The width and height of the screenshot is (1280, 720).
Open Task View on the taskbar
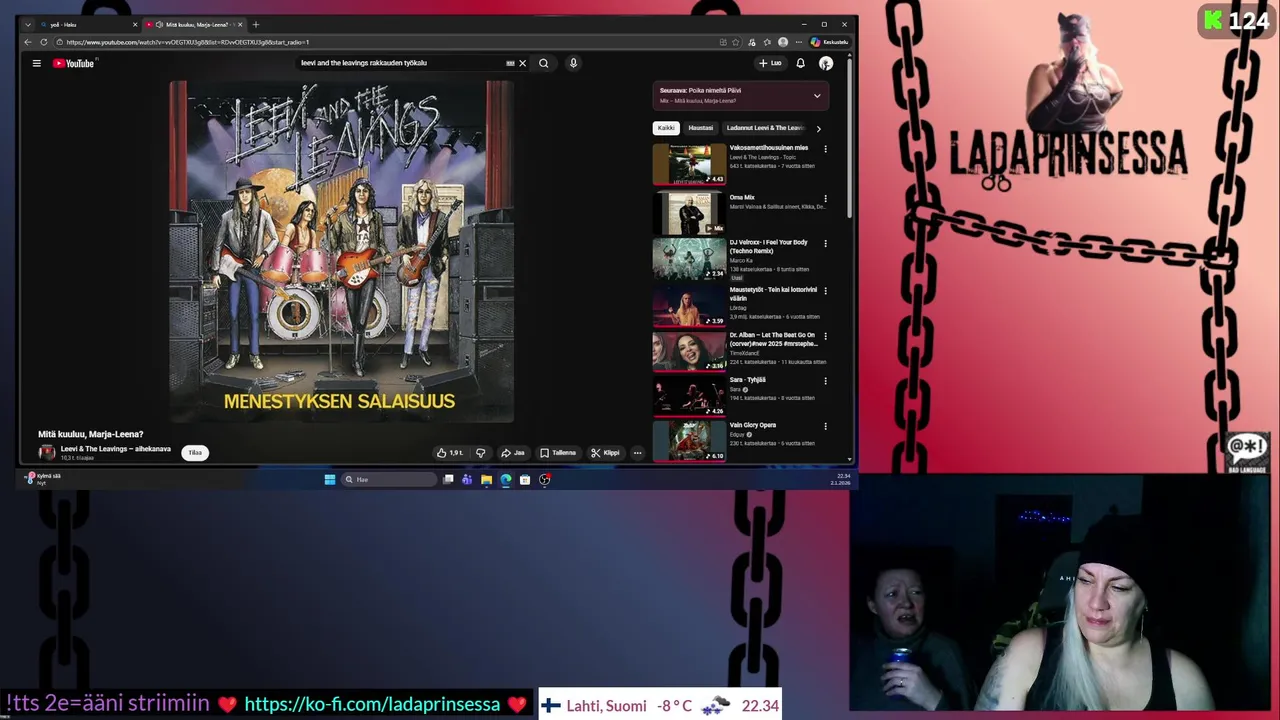[448, 480]
